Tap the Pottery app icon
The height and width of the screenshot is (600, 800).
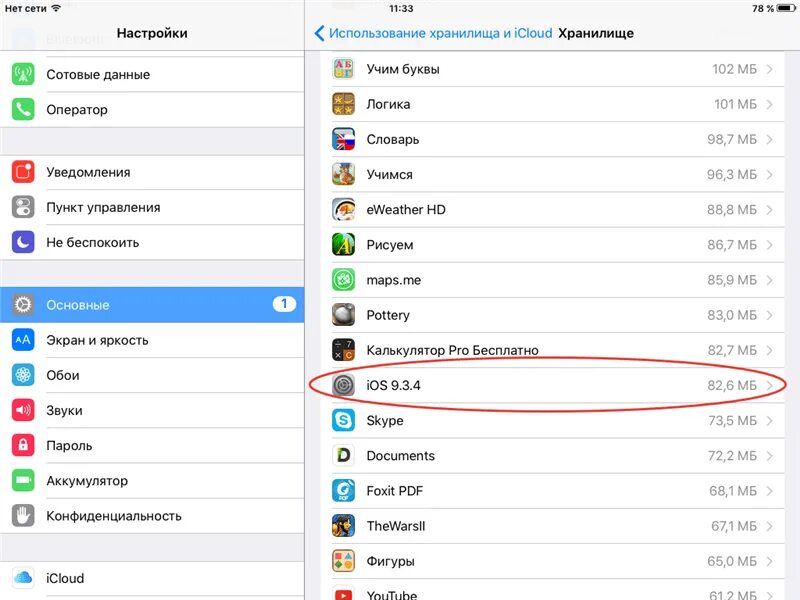pyautogui.click(x=343, y=315)
